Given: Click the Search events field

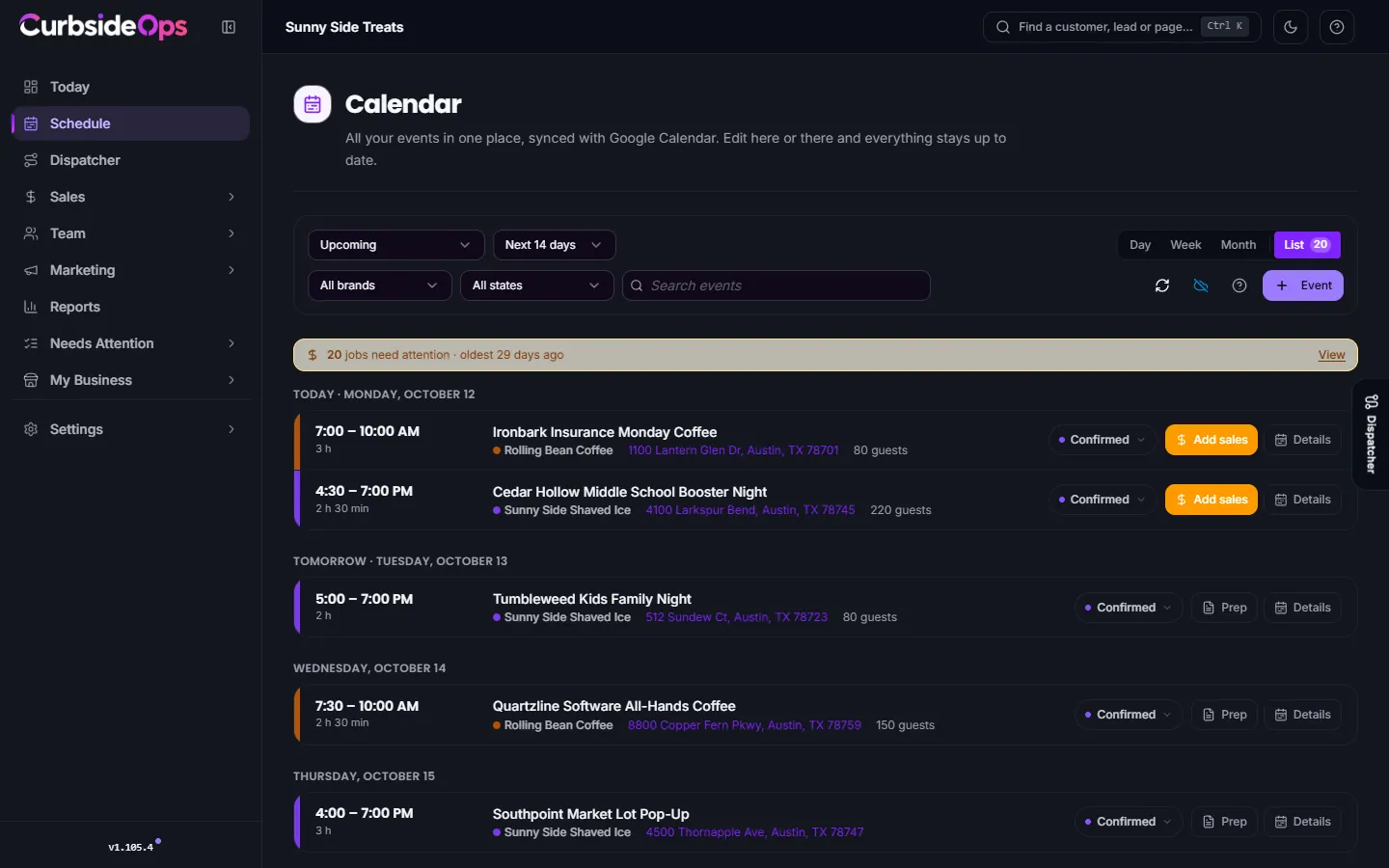Looking at the screenshot, I should point(776,285).
